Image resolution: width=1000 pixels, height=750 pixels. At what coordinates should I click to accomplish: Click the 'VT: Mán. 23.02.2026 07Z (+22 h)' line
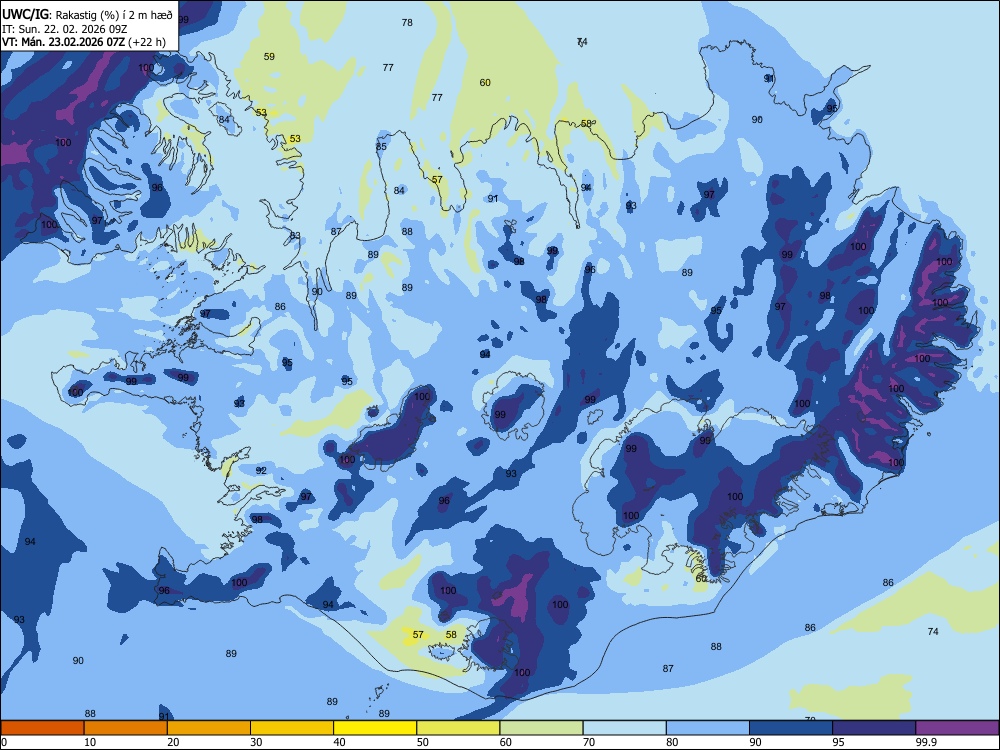[x=84, y=42]
